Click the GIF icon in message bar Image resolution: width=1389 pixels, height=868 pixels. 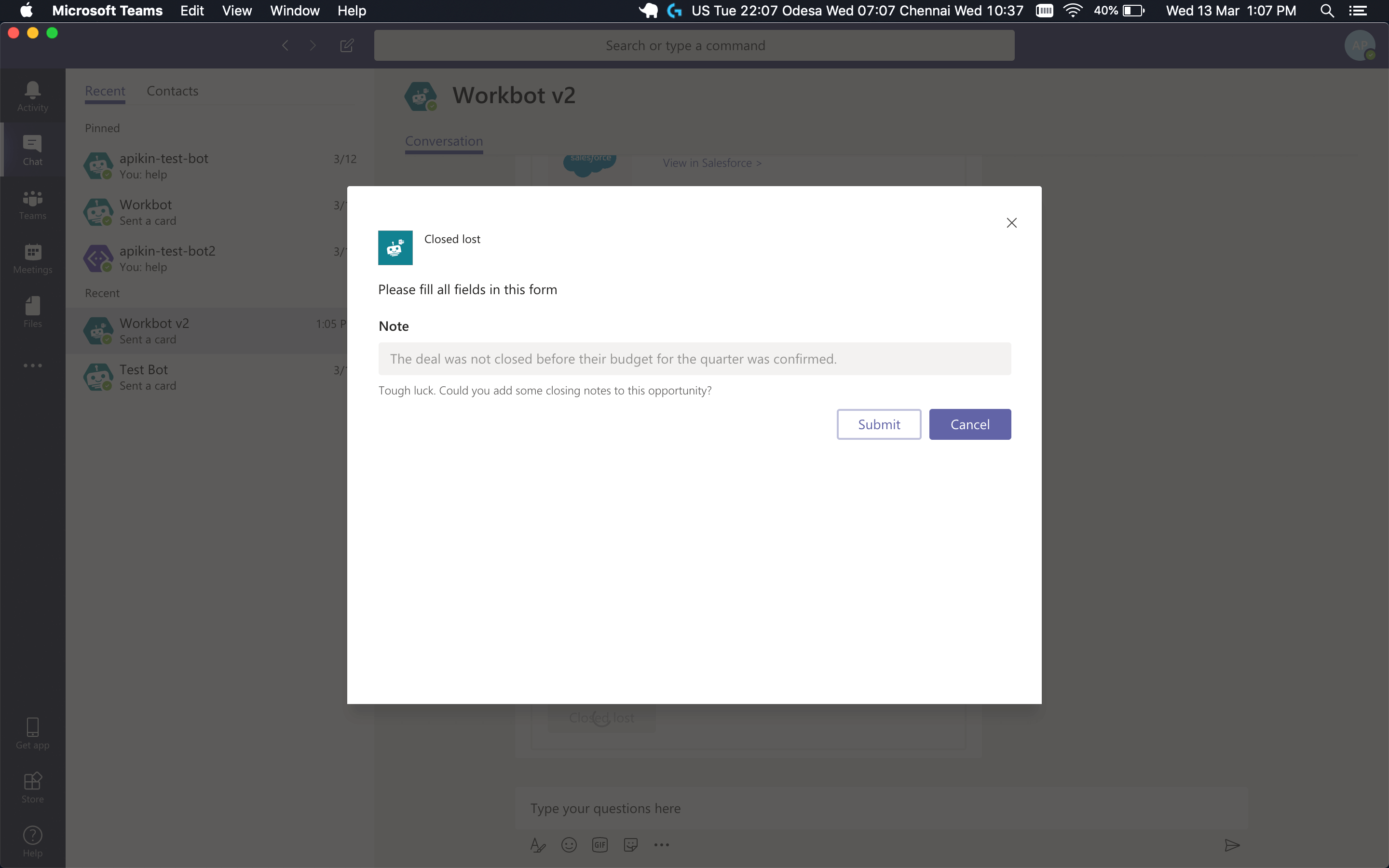pos(598,843)
